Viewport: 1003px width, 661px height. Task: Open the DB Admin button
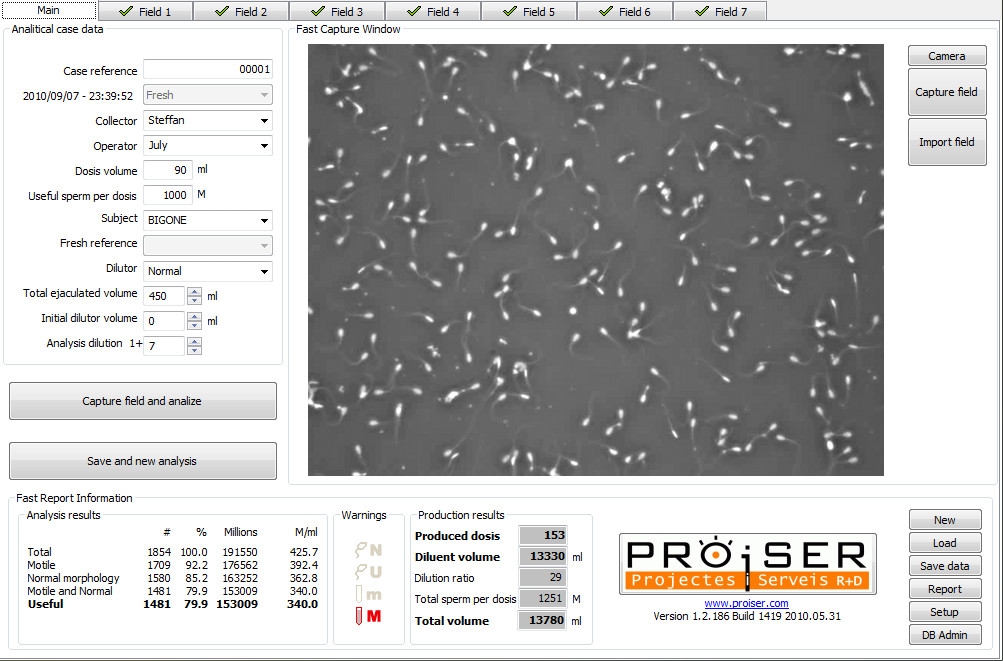coord(945,635)
